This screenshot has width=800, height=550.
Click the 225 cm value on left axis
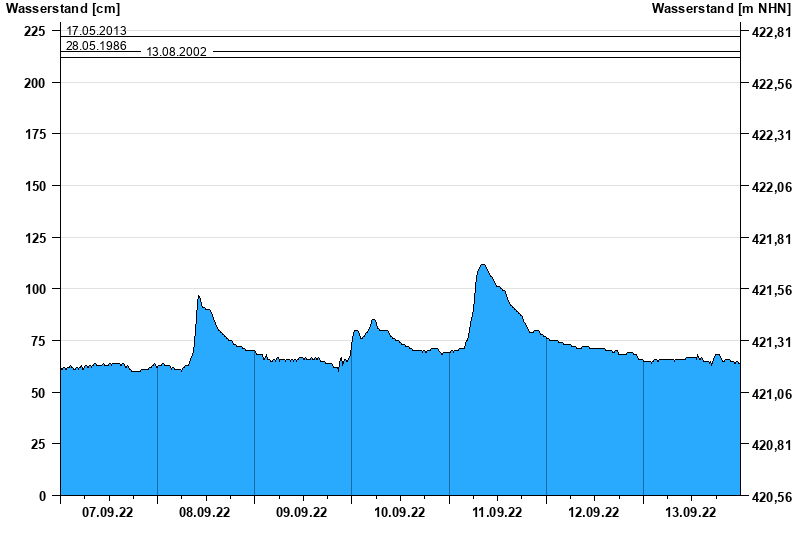(35, 31)
